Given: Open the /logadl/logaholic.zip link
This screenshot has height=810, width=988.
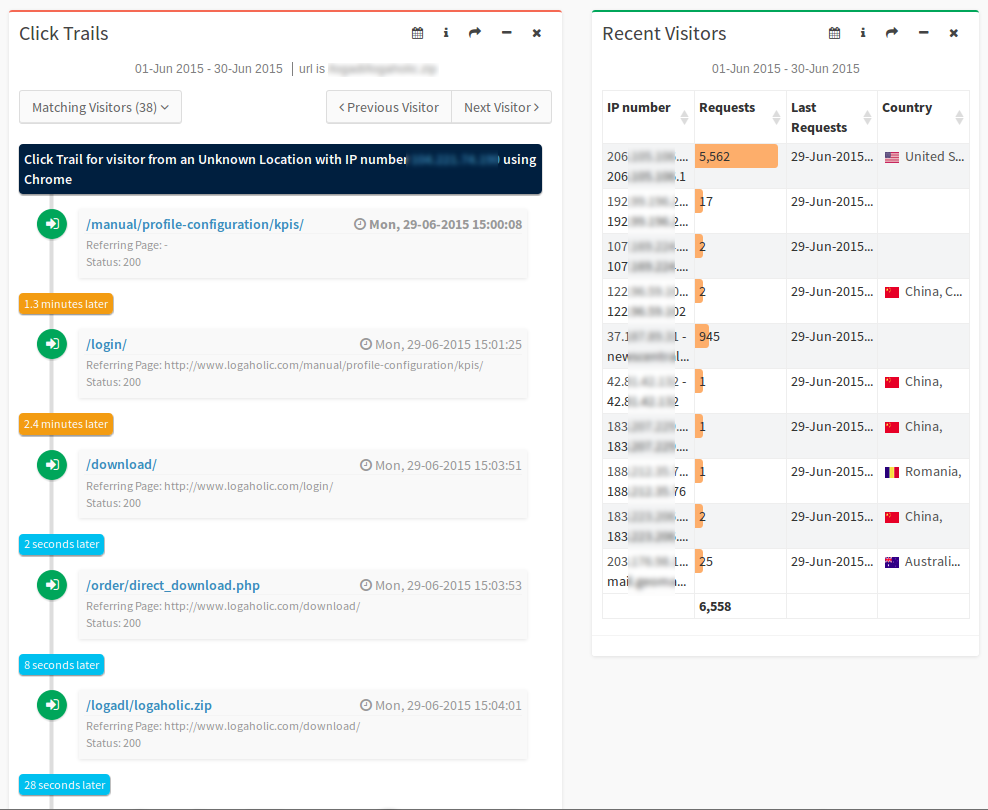Looking at the screenshot, I should click(x=149, y=705).
